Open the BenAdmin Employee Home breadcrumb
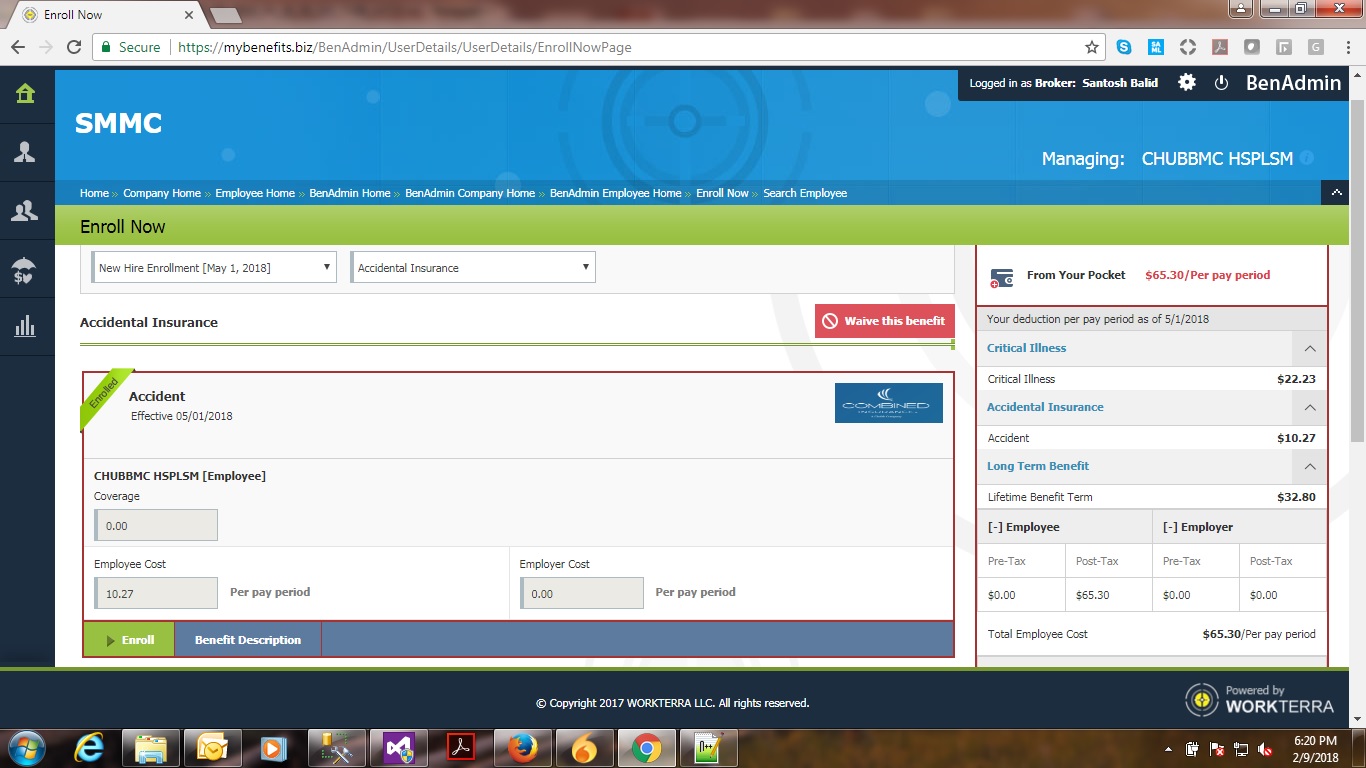The width and height of the screenshot is (1366, 768). [615, 193]
